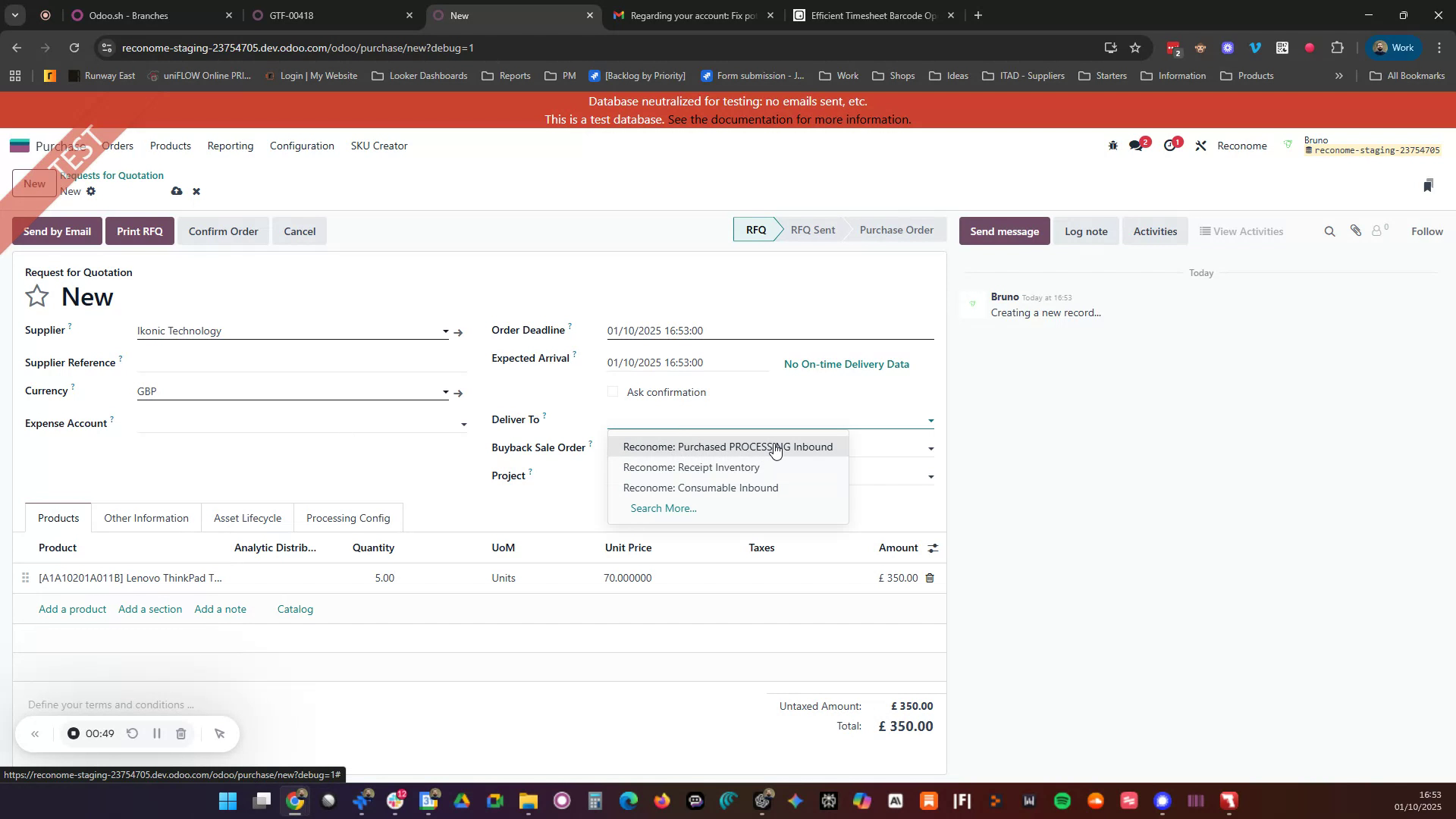Viewport: 1456px width, 819px height.
Task: Click the Confirm Order button
Action: tap(223, 231)
